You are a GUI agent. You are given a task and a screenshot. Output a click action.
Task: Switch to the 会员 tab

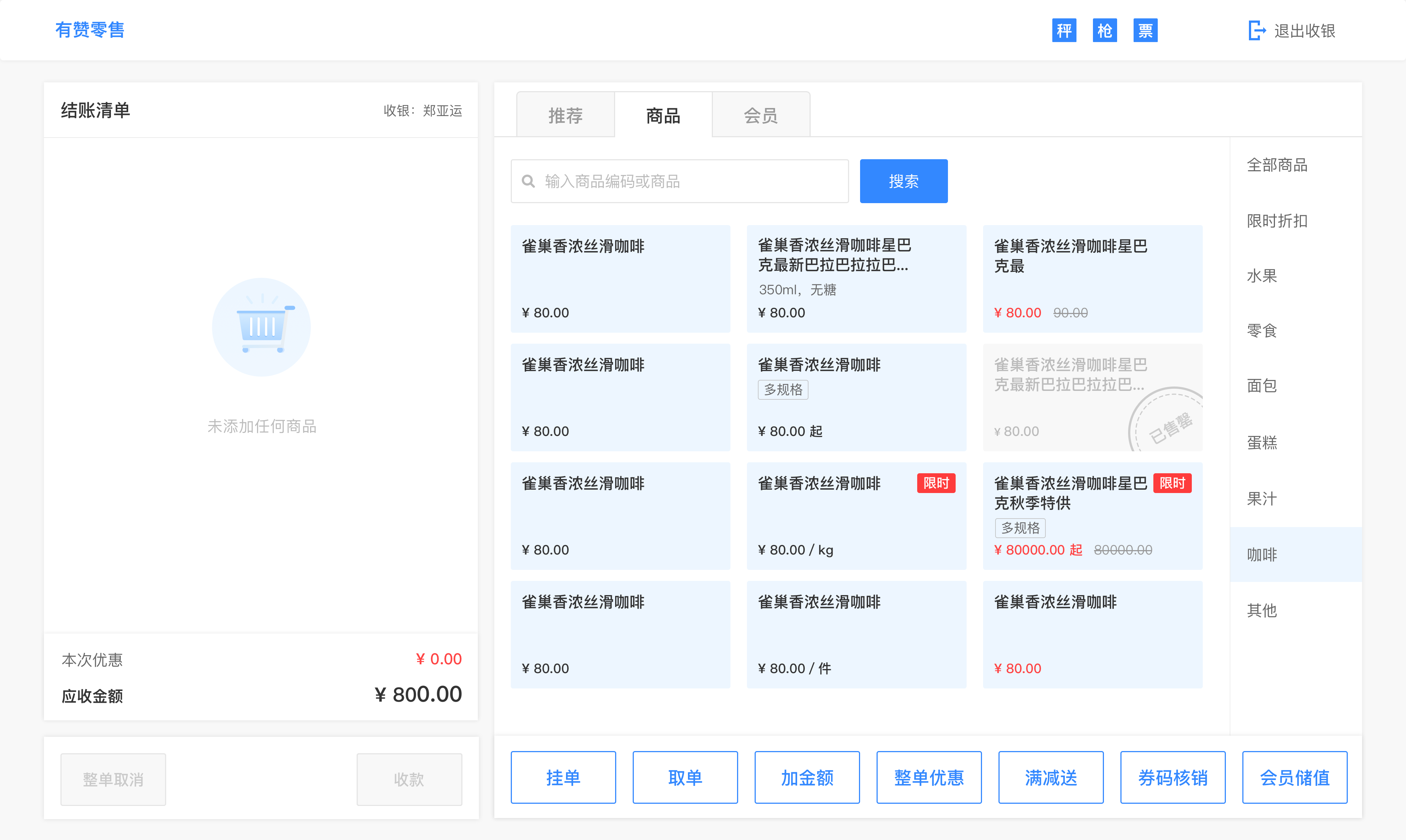[x=760, y=115]
